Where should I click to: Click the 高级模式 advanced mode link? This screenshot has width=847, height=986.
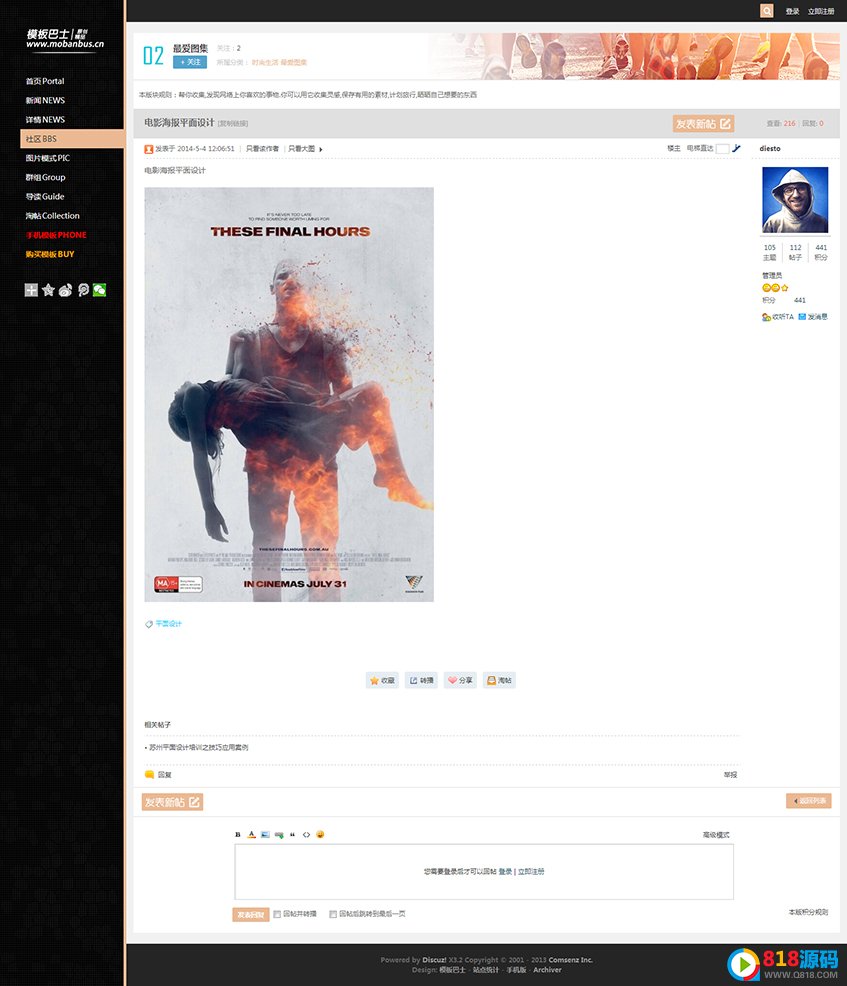pyautogui.click(x=716, y=835)
